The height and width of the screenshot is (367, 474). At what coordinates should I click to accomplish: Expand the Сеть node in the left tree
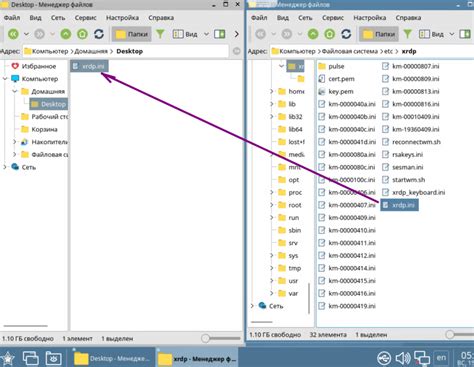click(5, 167)
